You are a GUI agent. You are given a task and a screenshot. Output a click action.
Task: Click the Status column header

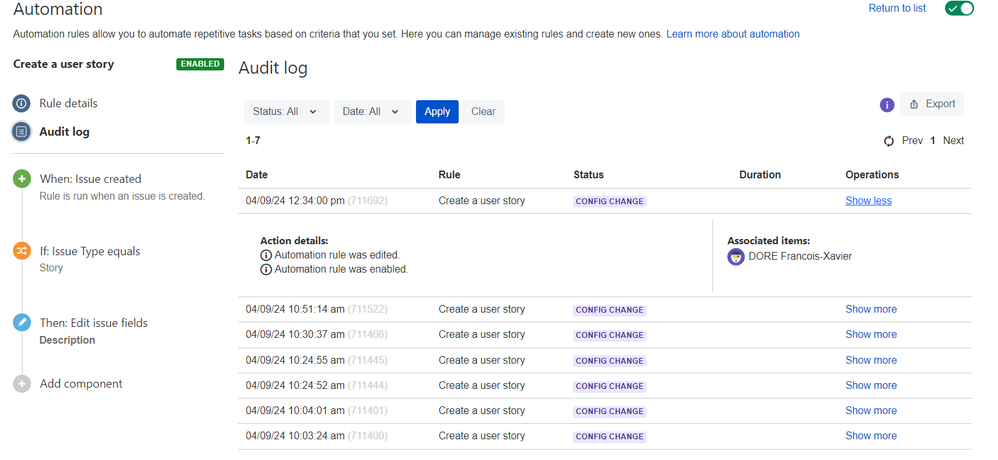588,174
